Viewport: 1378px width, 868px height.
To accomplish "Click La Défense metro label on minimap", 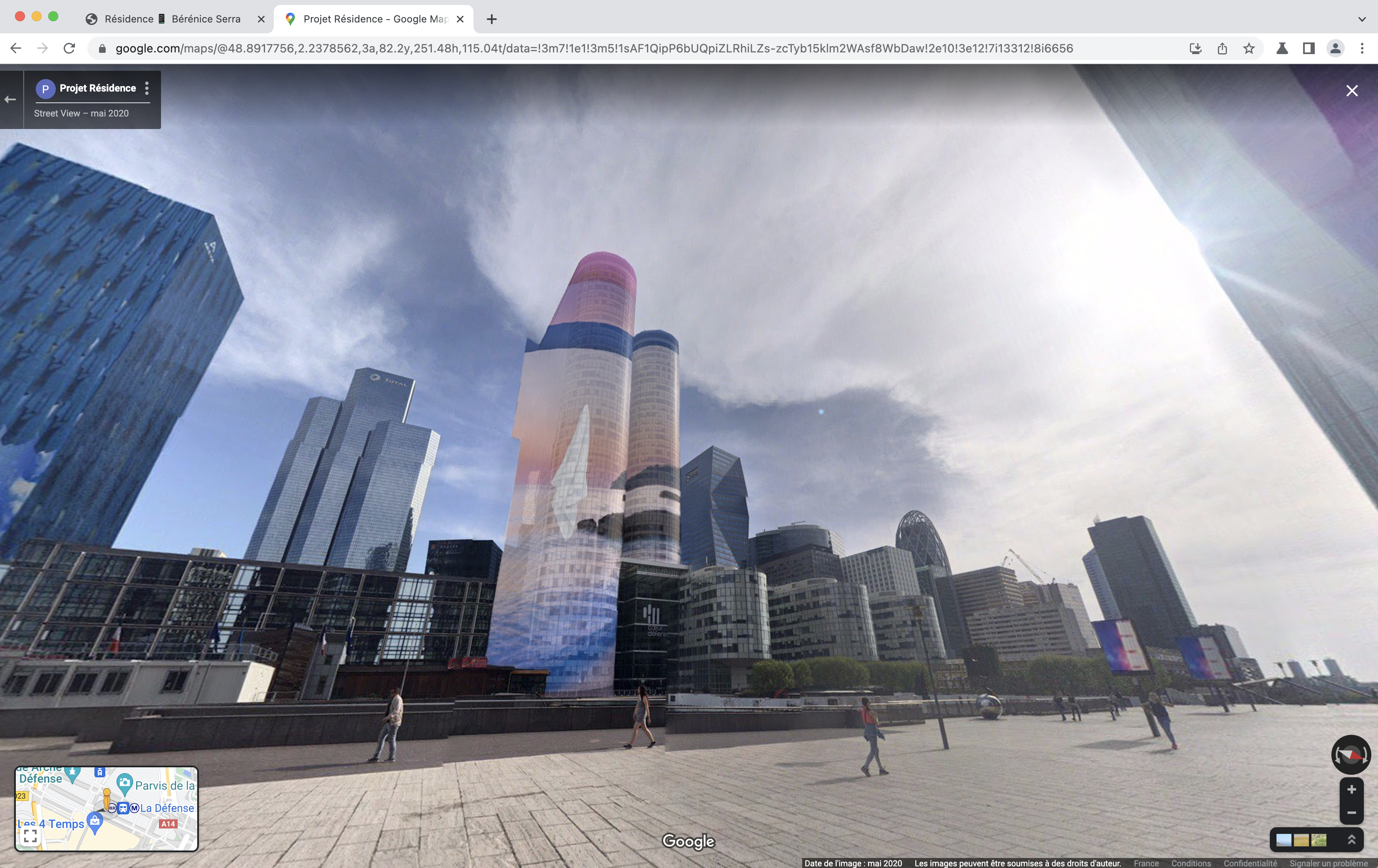I will (x=167, y=808).
